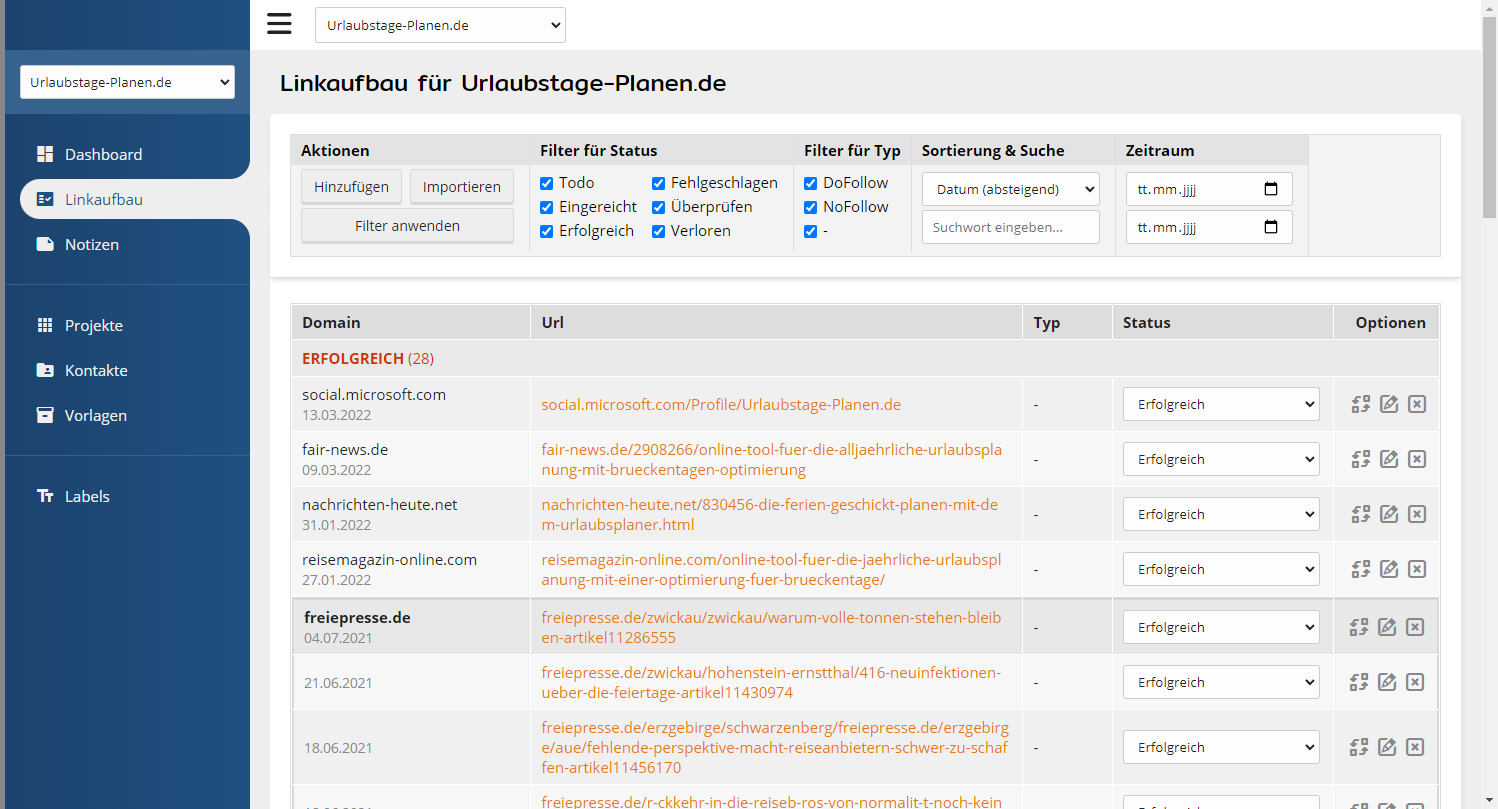Click delete icon on freiepresse.de 04.07.2021 row
The width and height of the screenshot is (1498, 809).
(1414, 627)
